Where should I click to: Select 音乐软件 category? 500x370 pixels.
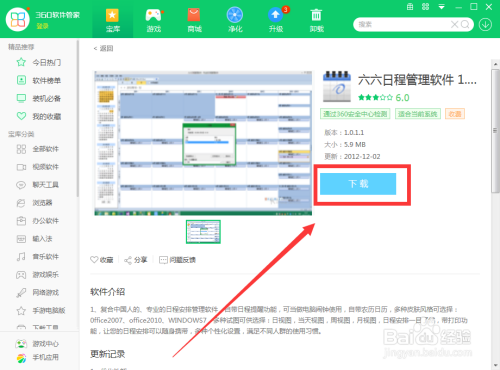pos(38,257)
